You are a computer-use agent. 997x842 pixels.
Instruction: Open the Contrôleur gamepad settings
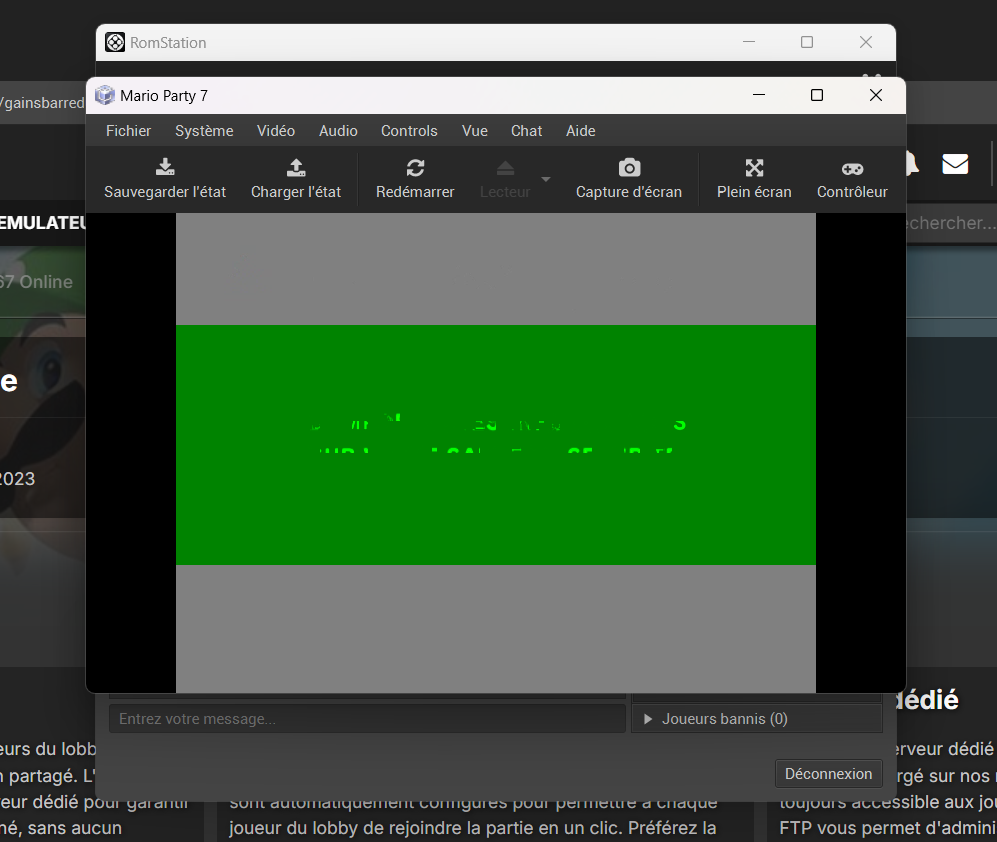pos(852,169)
